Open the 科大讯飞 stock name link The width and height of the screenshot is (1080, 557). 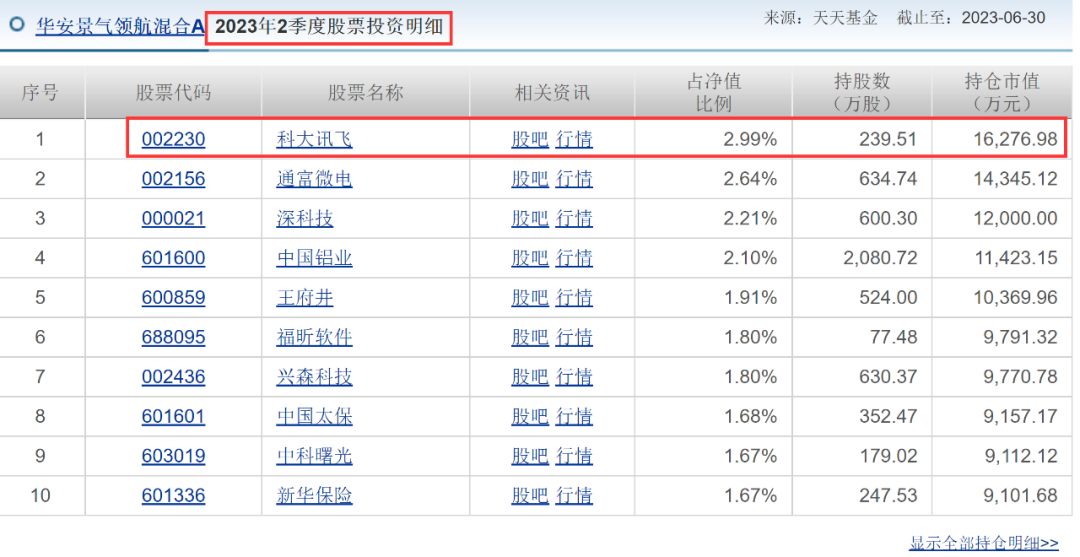314,140
